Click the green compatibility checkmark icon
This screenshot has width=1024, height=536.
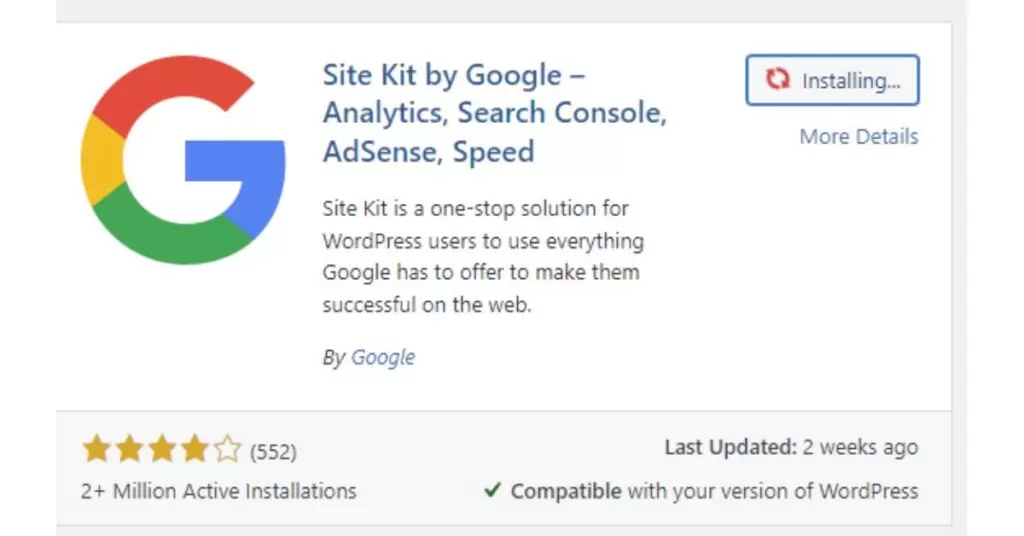492,490
